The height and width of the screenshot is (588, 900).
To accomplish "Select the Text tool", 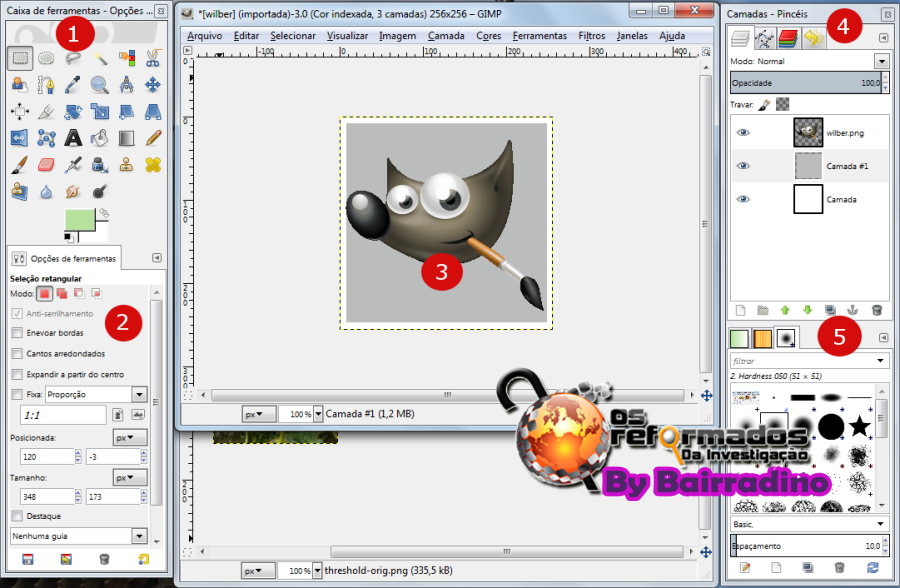I will 73,138.
